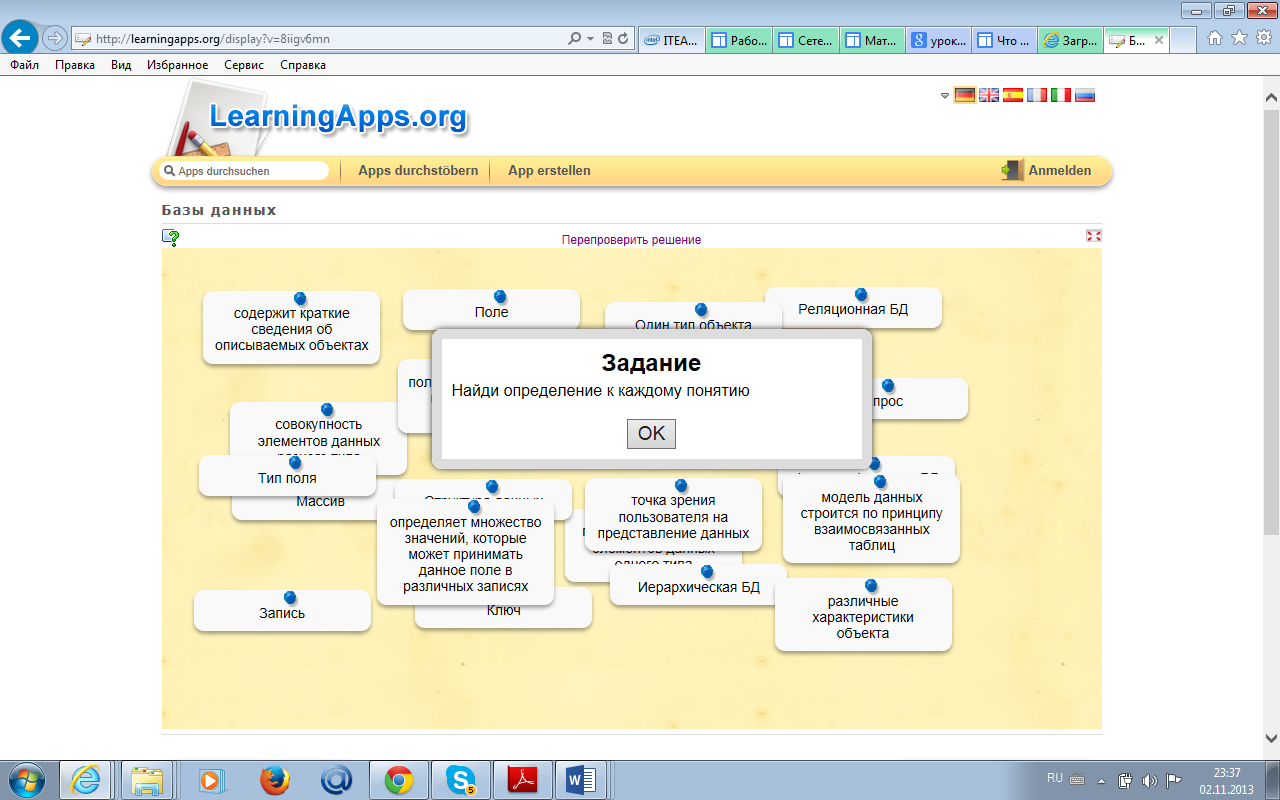Screen dimensions: 1280x800
Task: Open the Вид menu
Action: coord(121,65)
